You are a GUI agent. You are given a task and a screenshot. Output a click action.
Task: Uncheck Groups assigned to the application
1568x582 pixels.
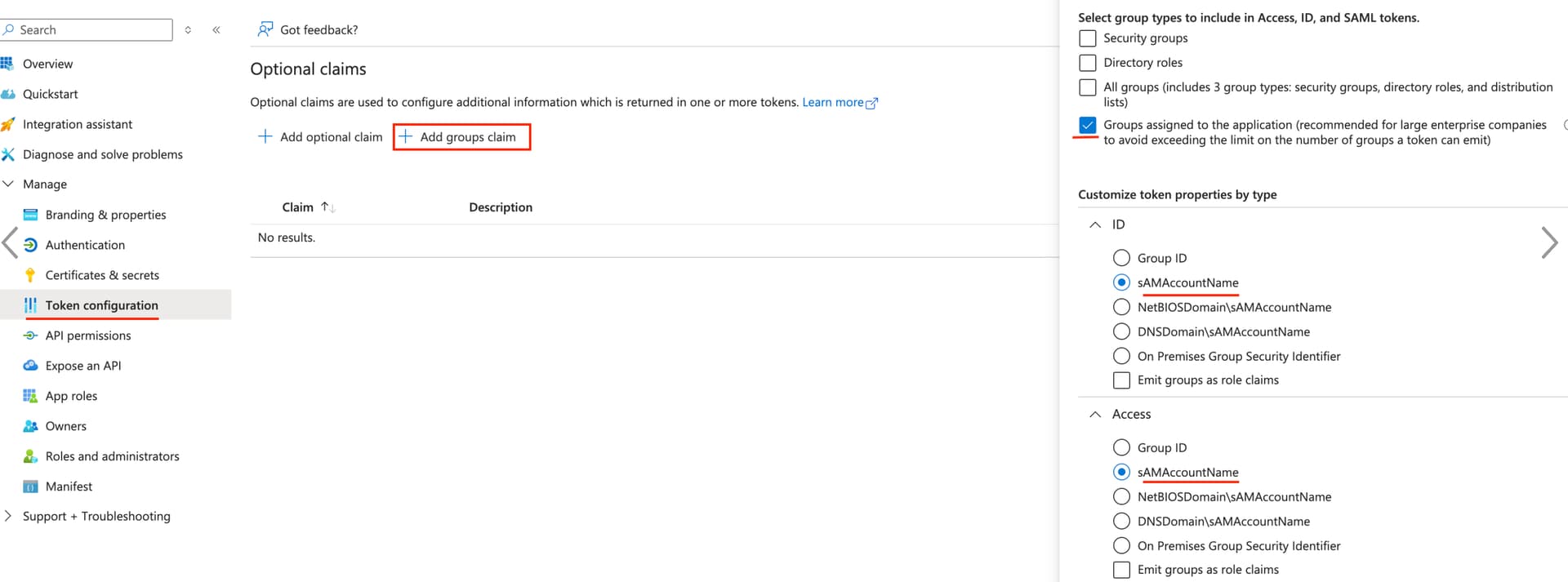[1088, 125]
